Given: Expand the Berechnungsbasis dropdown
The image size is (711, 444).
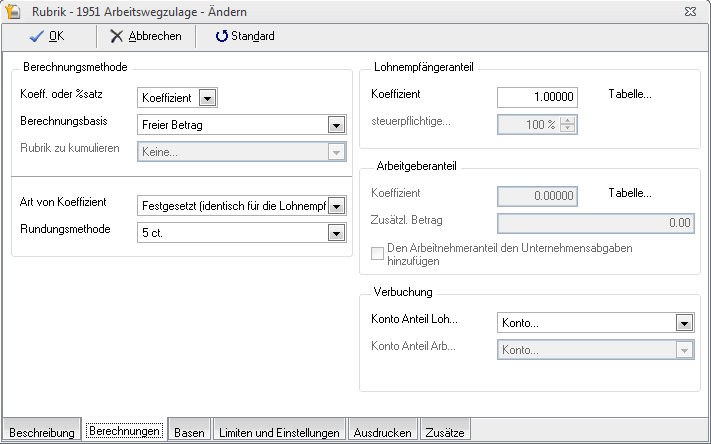Looking at the screenshot, I should click(x=336, y=125).
